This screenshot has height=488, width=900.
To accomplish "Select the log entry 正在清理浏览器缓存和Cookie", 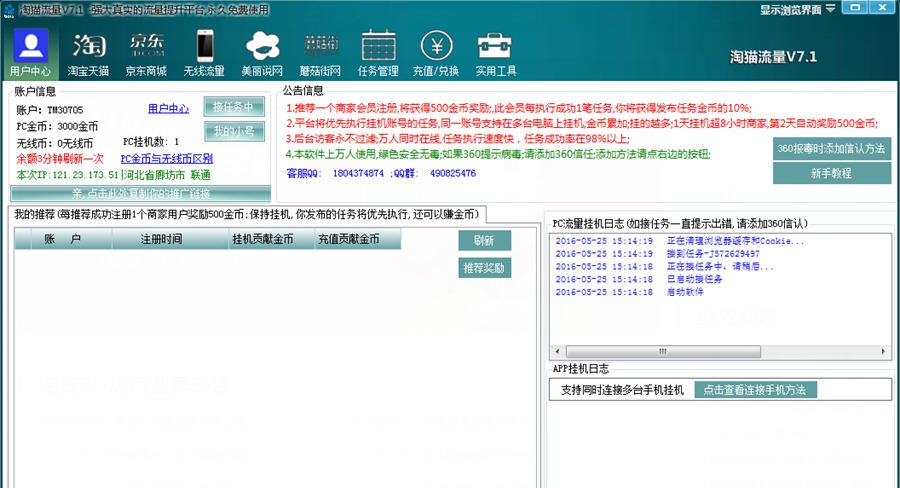I will pyautogui.click(x=680, y=241).
